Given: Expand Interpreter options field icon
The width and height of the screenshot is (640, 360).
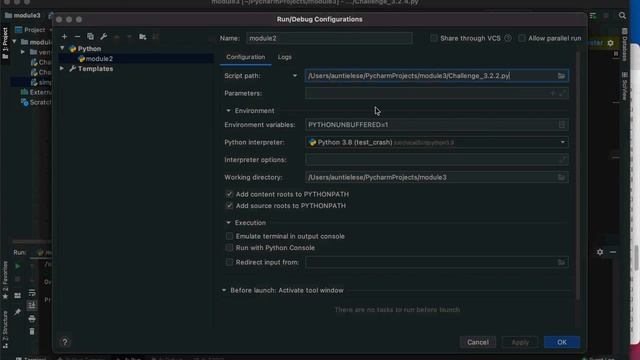Looking at the screenshot, I should click(x=562, y=160).
